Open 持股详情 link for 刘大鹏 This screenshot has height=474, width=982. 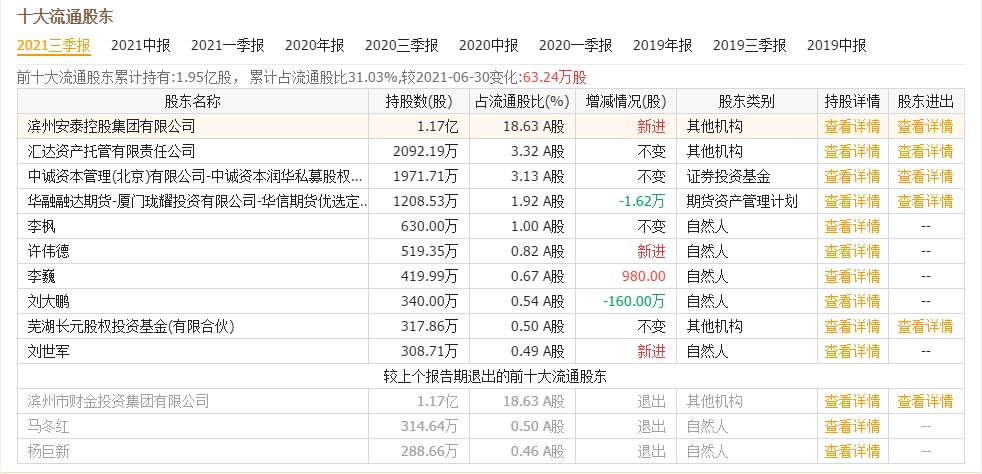852,301
